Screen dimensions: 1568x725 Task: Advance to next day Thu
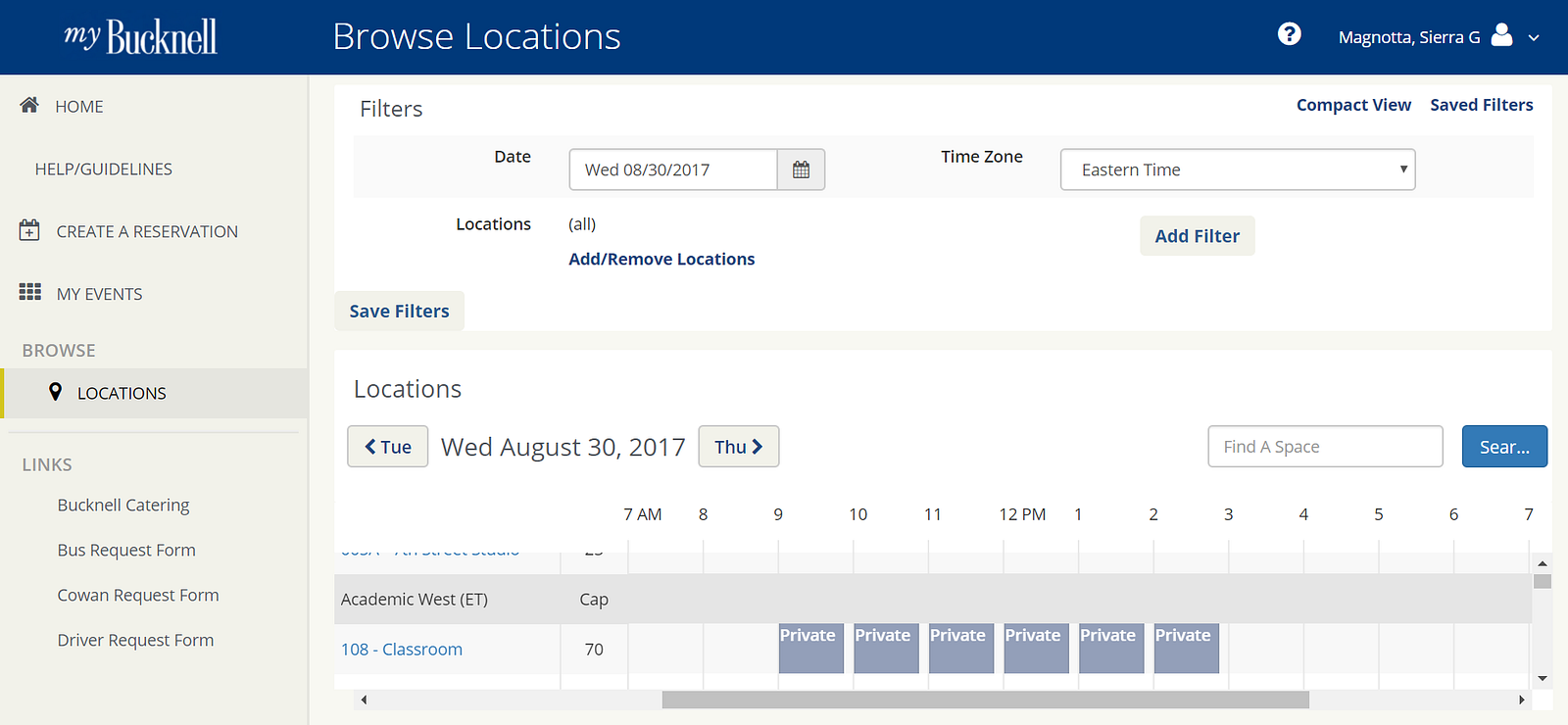click(738, 447)
